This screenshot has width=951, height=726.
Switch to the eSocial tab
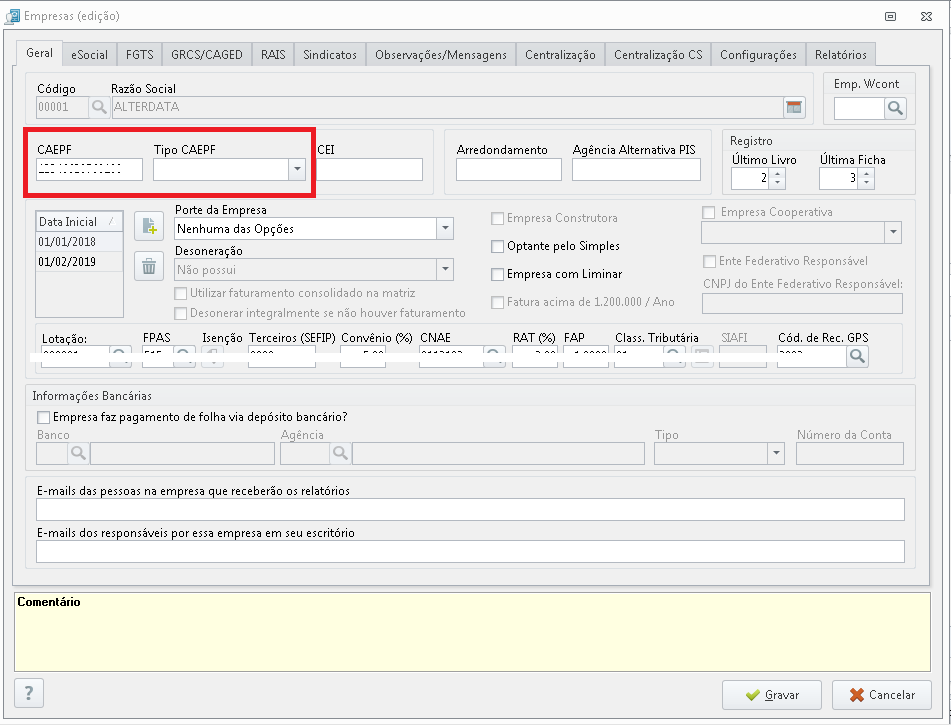[89, 55]
